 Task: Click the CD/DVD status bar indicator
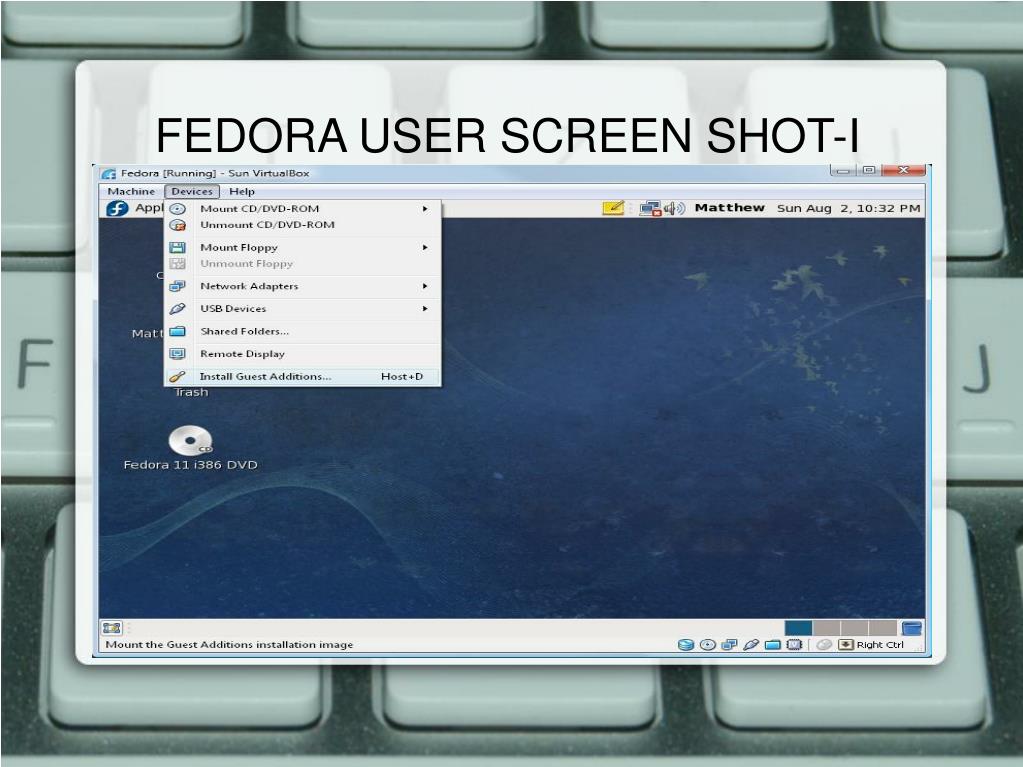[708, 644]
